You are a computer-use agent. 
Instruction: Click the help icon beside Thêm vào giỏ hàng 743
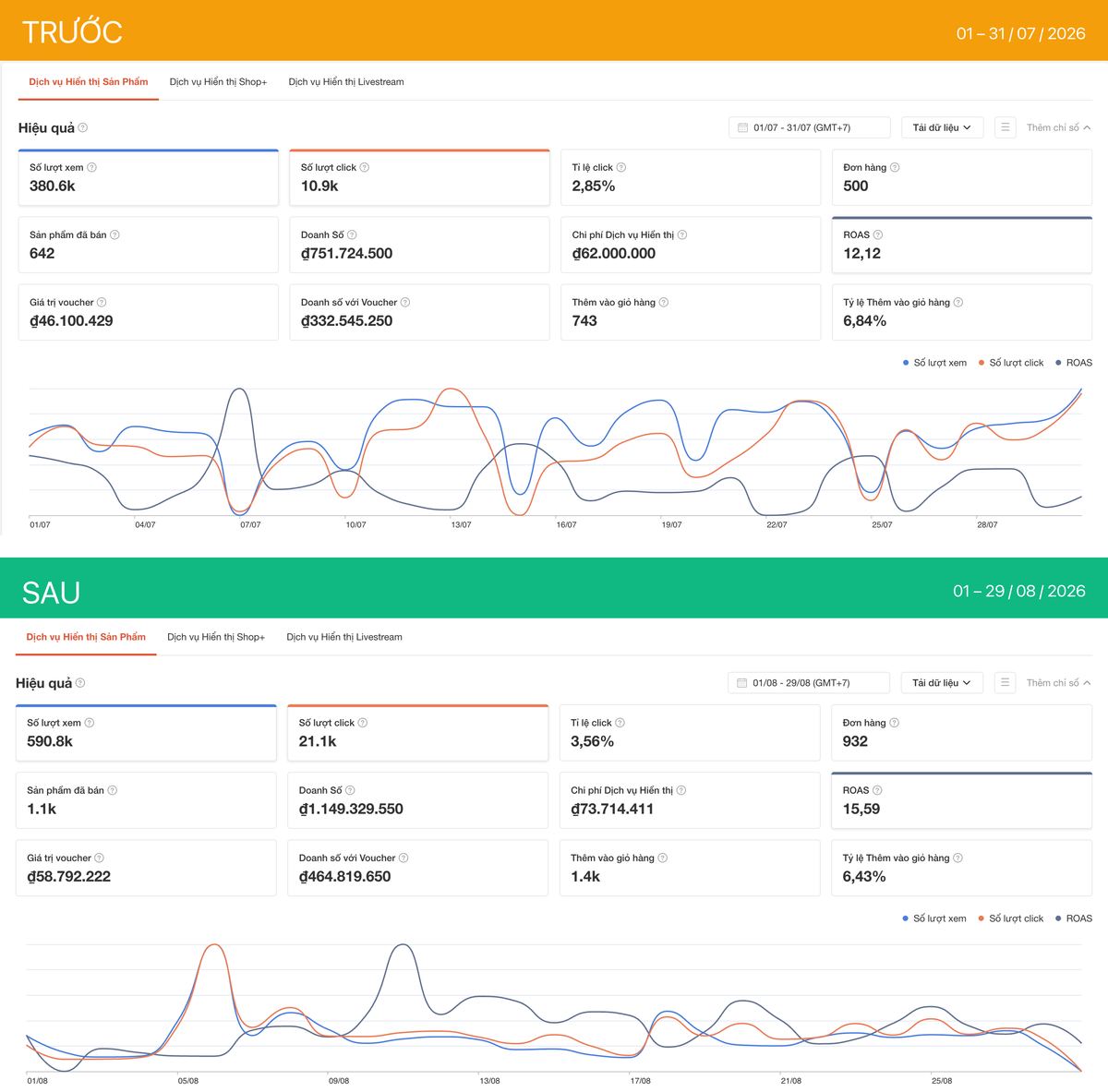(x=664, y=302)
